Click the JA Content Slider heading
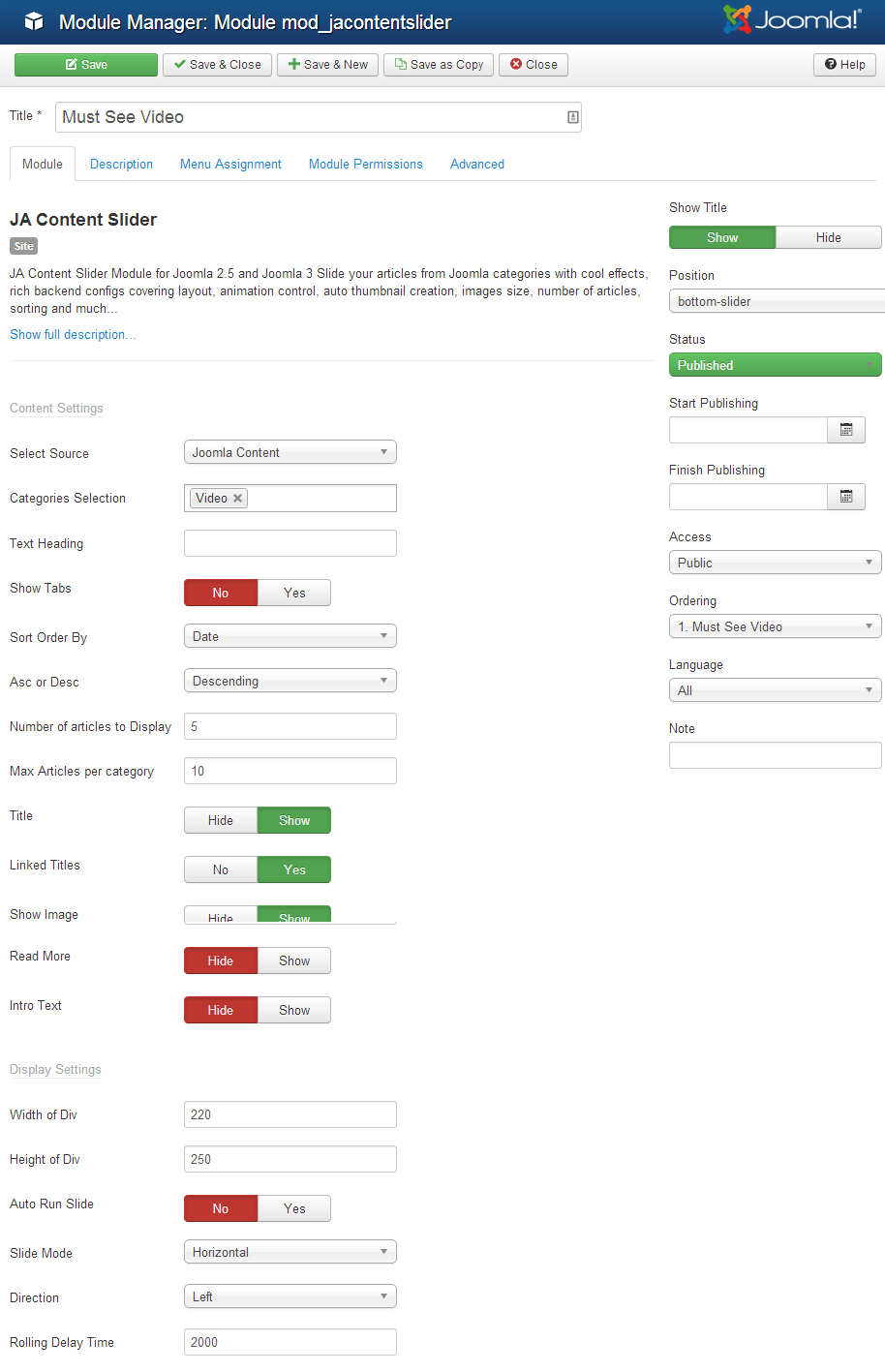885x1372 pixels. click(83, 220)
